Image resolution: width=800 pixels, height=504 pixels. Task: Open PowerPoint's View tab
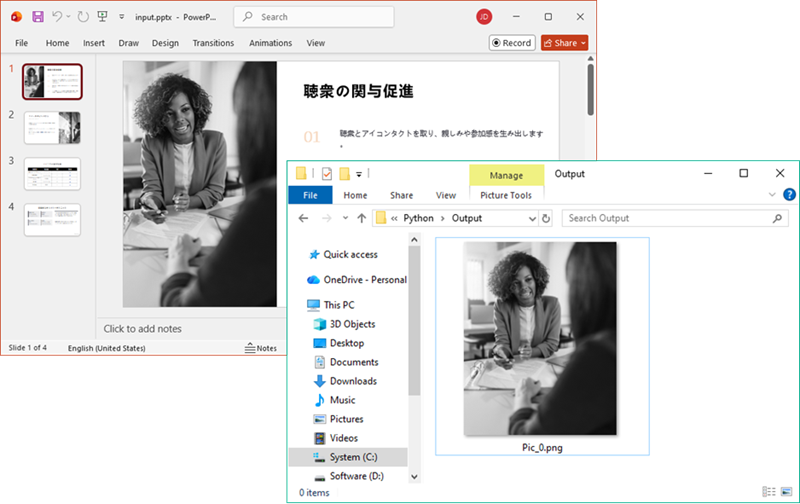[x=315, y=43]
